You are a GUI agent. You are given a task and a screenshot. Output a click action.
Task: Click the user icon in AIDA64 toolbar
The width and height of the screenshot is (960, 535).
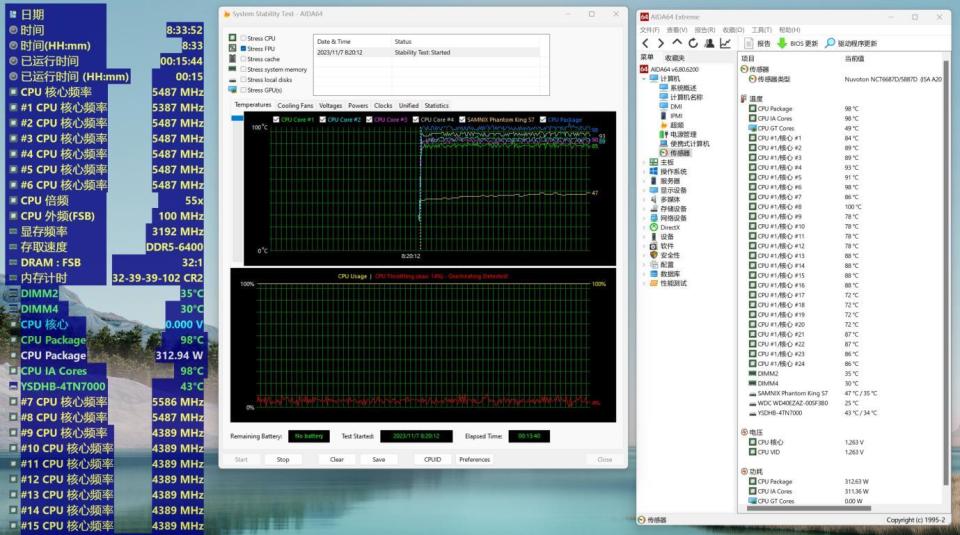[x=709, y=43]
